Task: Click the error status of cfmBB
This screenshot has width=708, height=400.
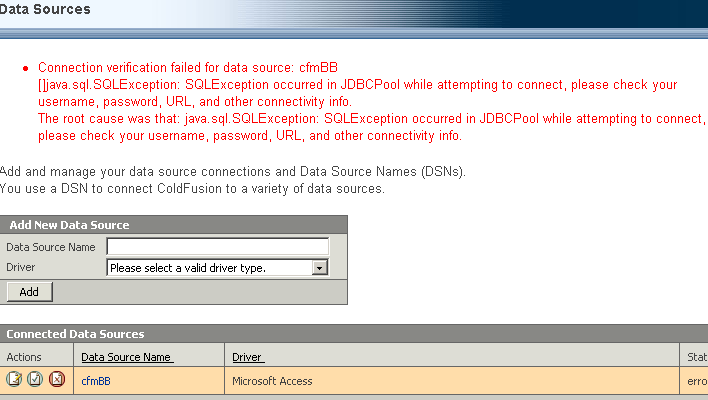Action: tap(697, 381)
